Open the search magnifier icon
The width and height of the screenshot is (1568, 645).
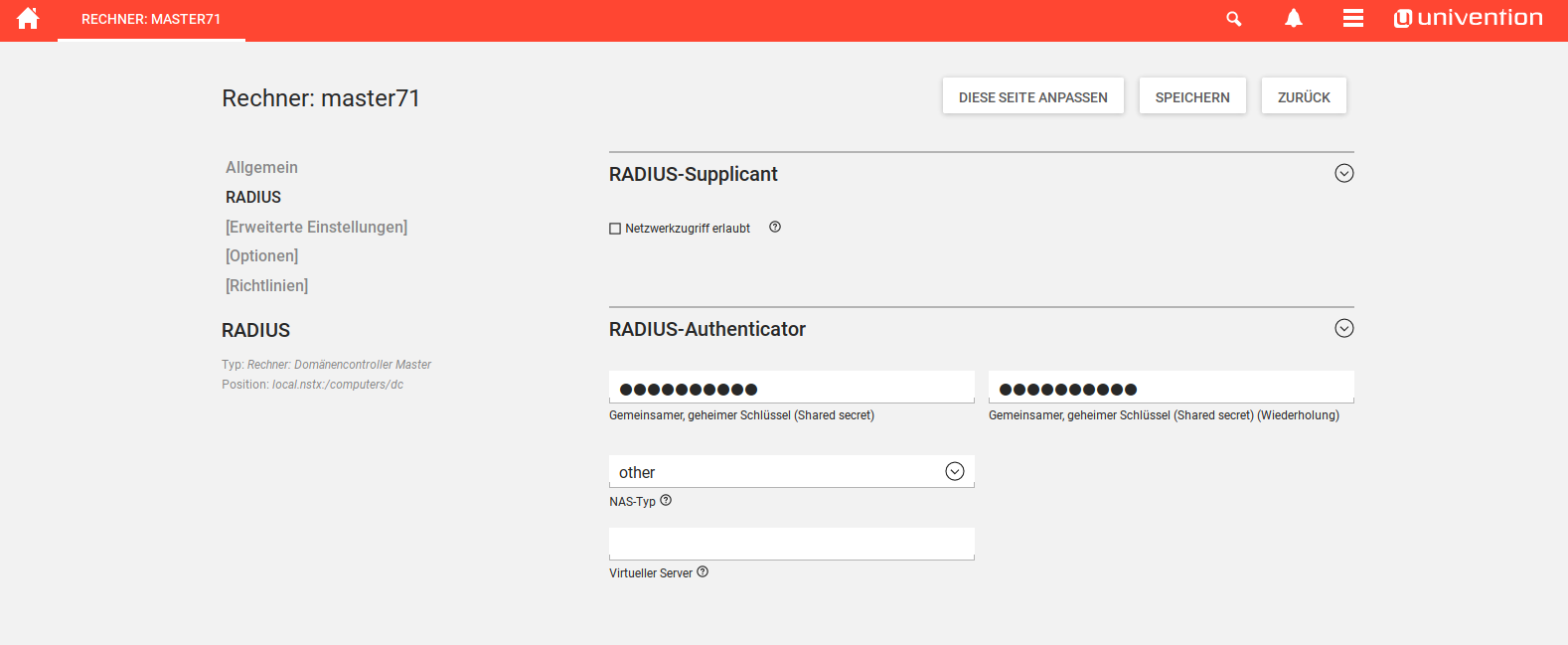pos(1234,19)
